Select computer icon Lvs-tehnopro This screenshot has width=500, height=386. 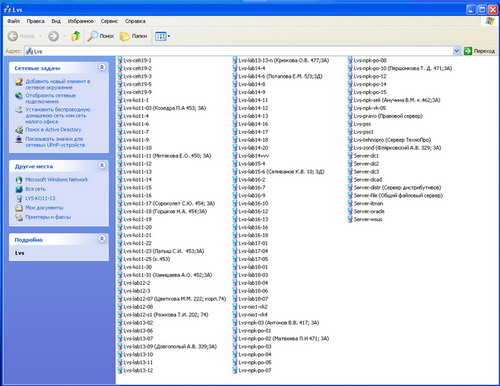350,140
